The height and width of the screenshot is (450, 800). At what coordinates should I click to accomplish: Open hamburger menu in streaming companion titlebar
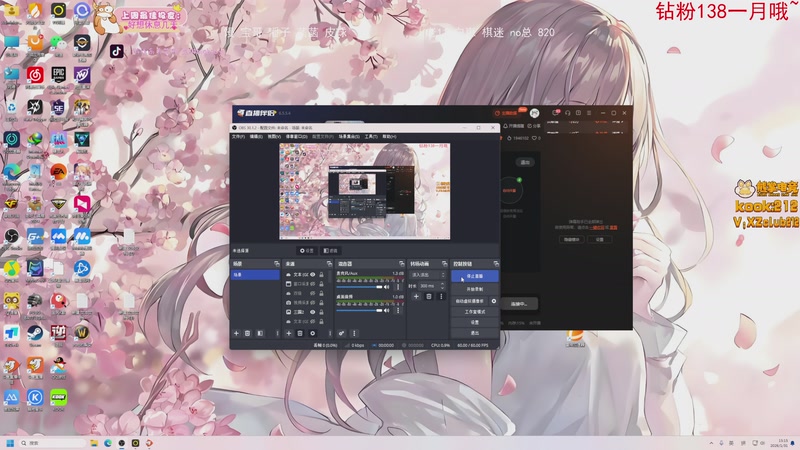[589, 113]
